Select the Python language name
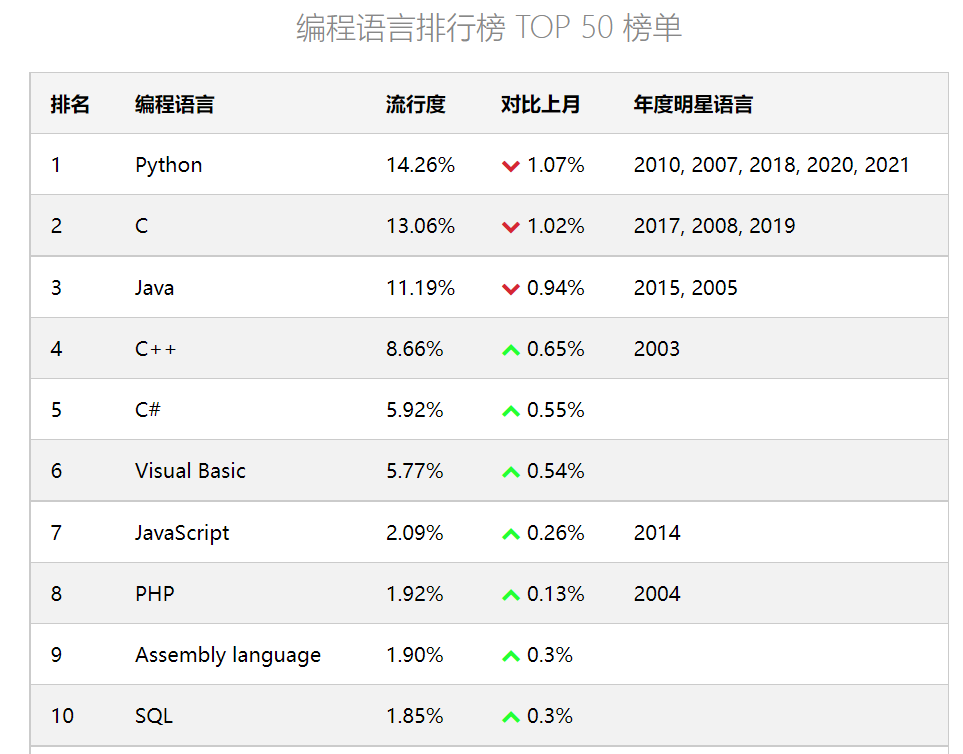Screen dimensions: 963x754 pos(169,165)
